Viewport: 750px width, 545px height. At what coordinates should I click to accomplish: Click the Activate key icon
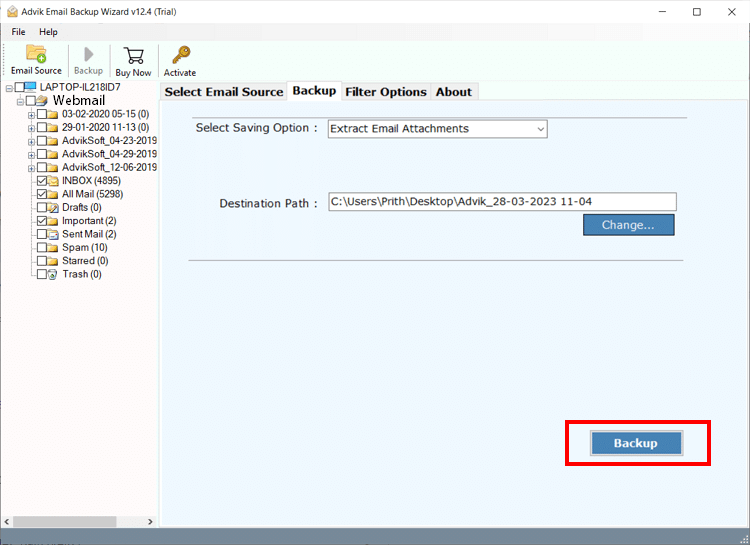[x=181, y=55]
